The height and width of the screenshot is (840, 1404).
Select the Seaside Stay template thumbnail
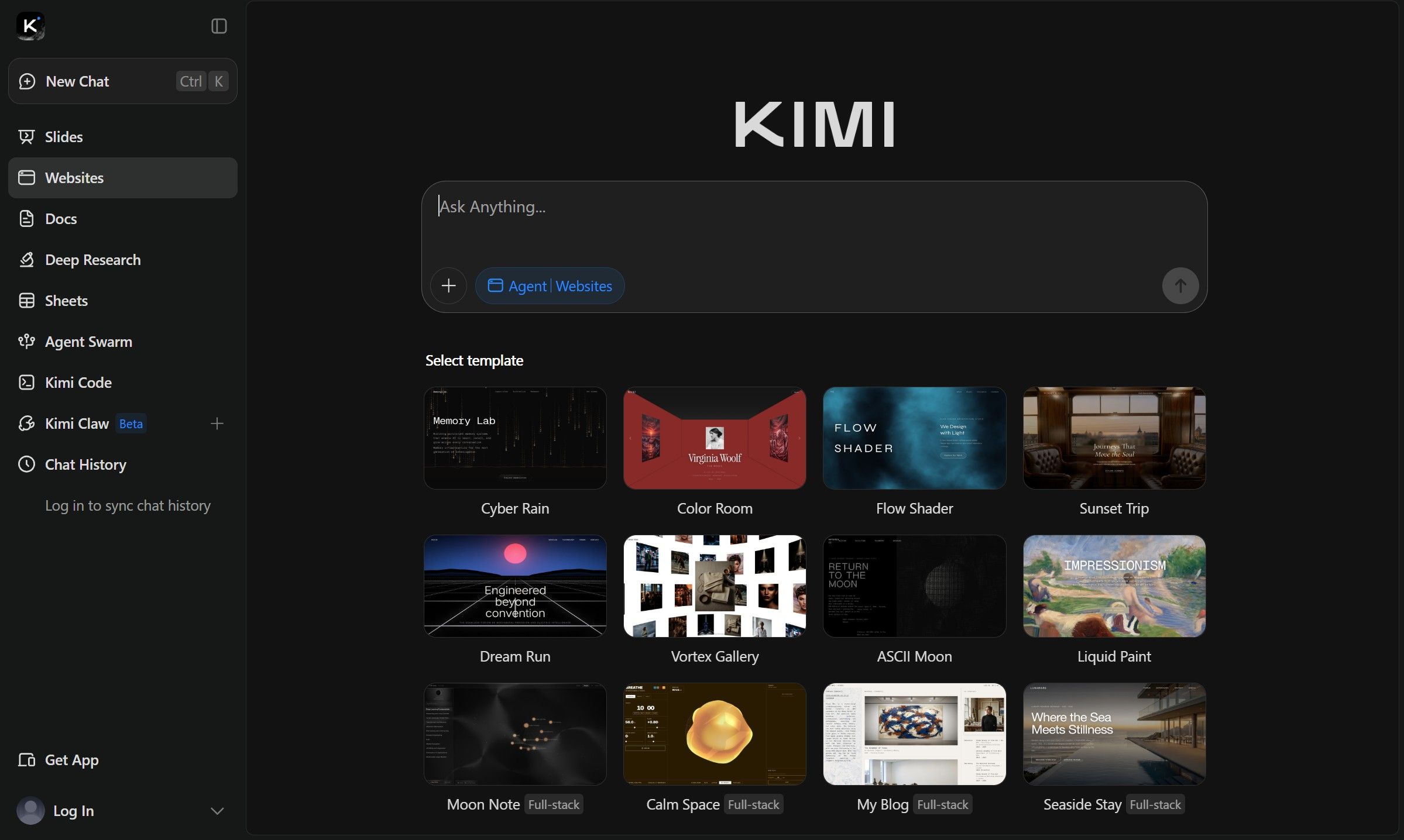(1114, 734)
